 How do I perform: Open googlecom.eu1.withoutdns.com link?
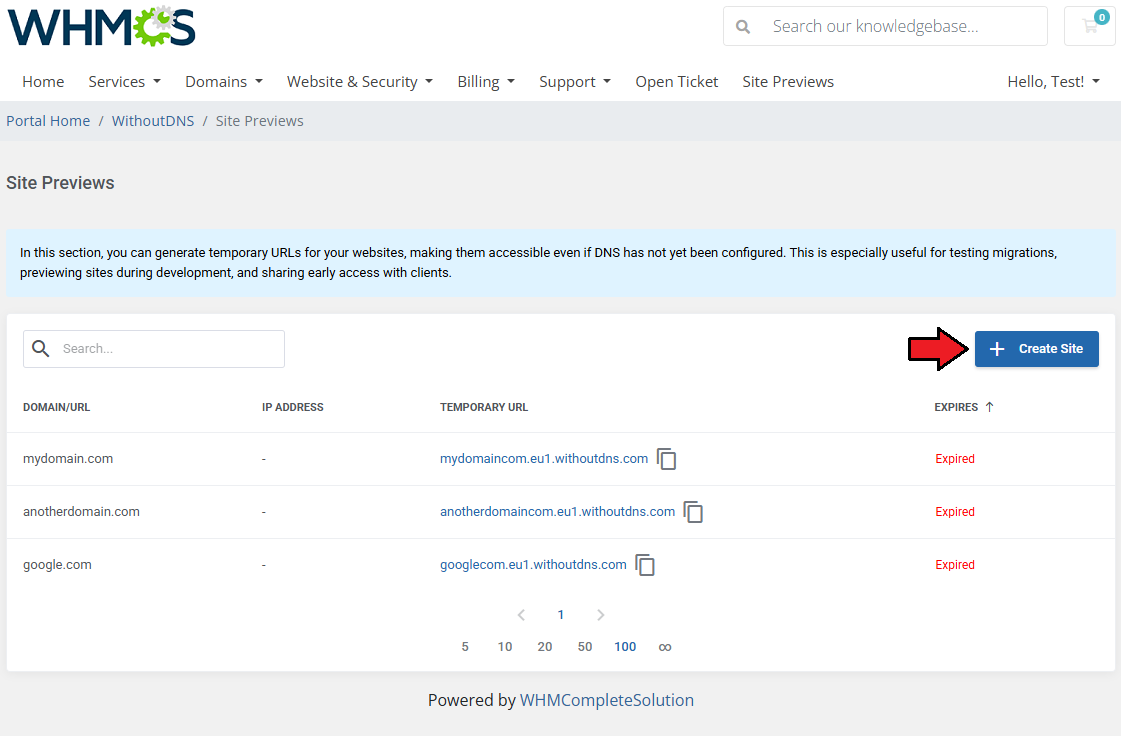coord(533,564)
